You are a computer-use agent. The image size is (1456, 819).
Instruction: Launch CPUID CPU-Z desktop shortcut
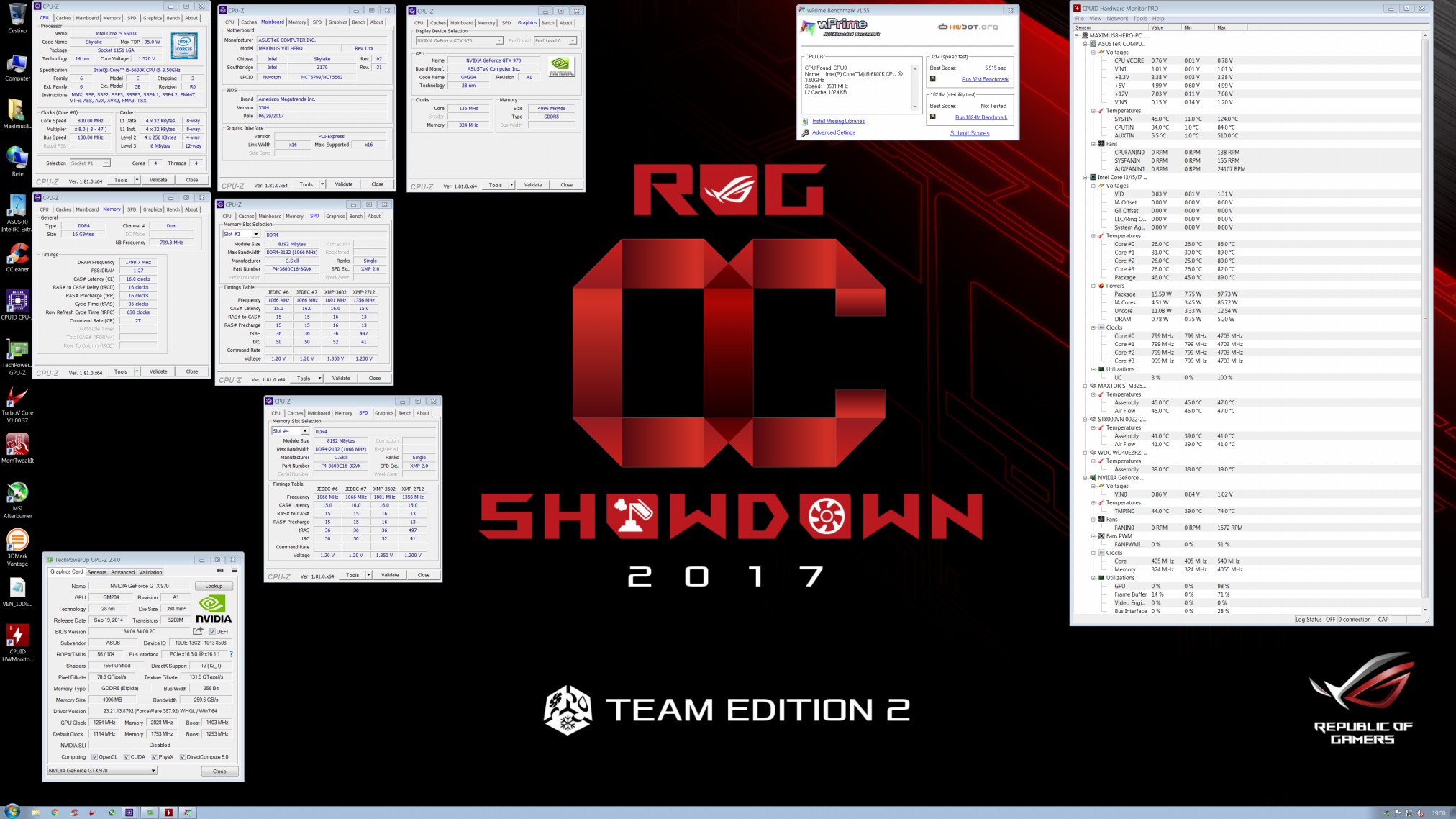pyautogui.click(x=17, y=305)
